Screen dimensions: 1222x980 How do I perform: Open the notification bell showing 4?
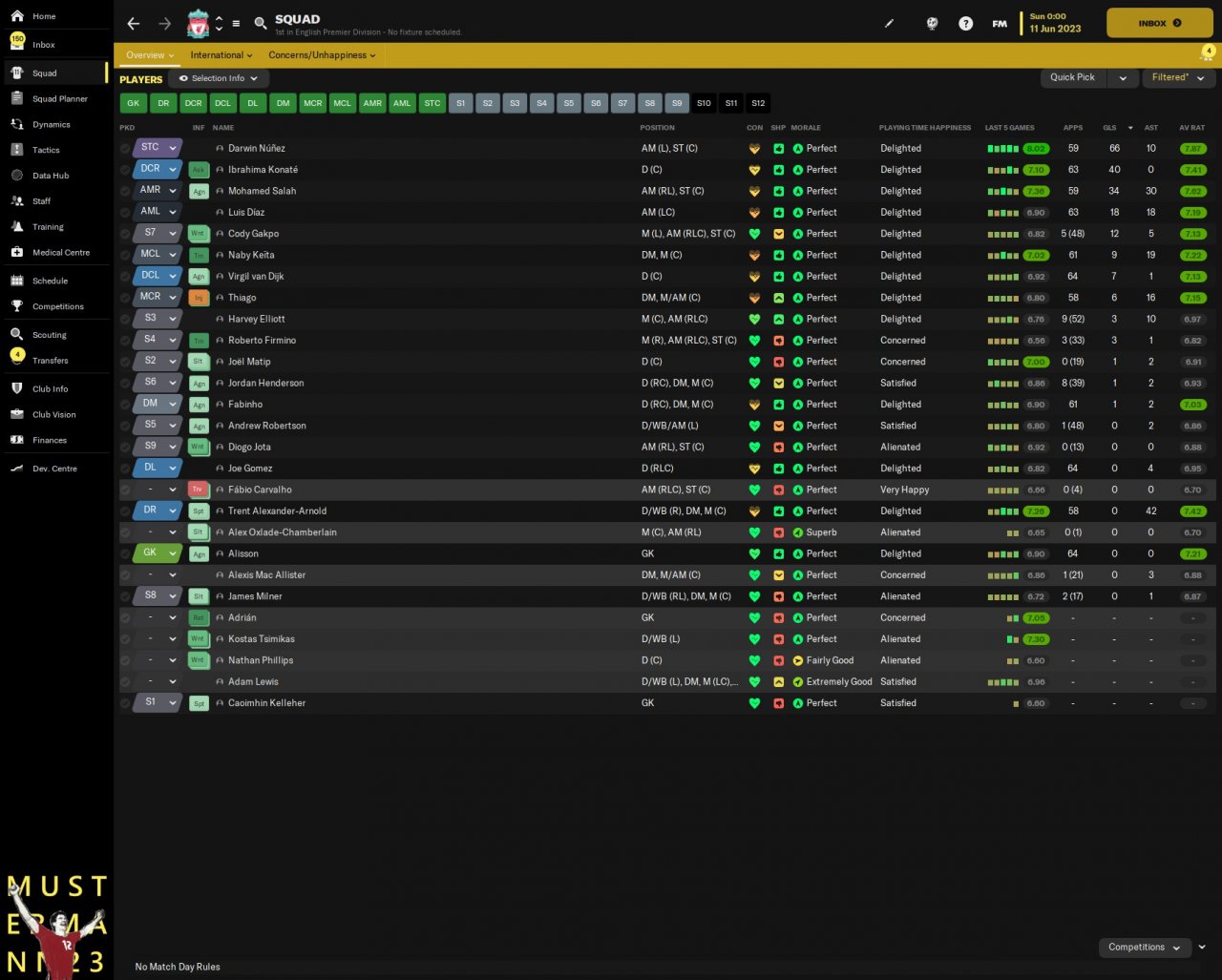pos(1208,53)
